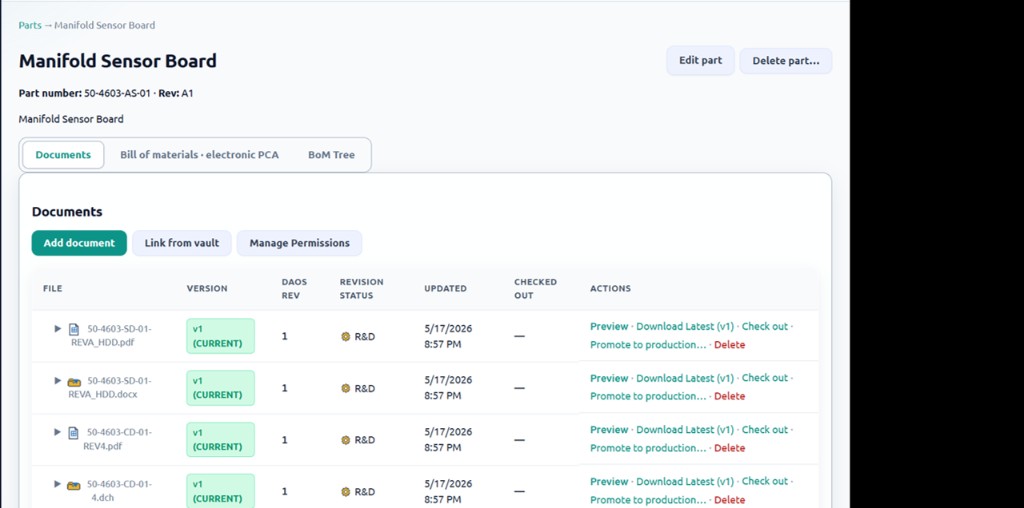The image size is (1024, 508).
Task: Click the DAOS REV column header
Action: (x=294, y=289)
